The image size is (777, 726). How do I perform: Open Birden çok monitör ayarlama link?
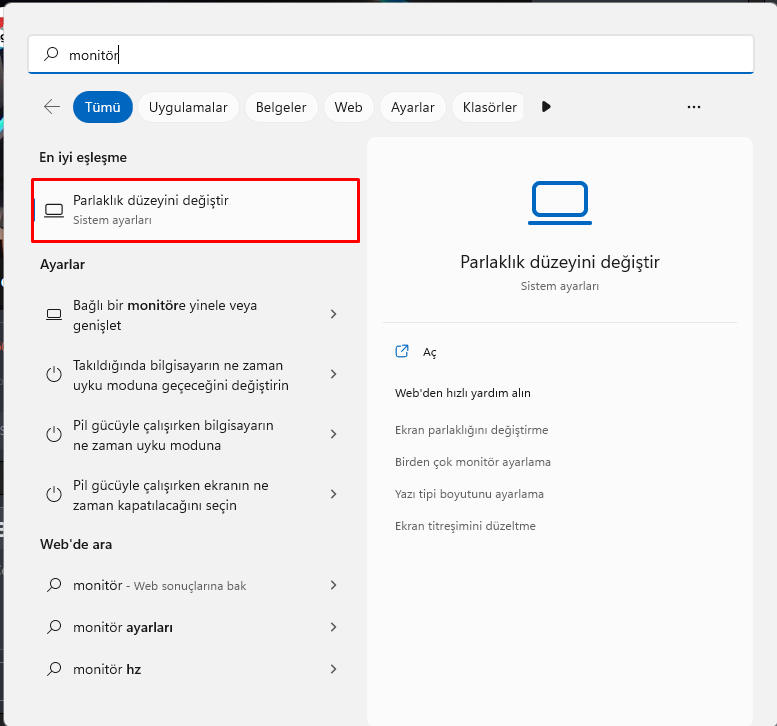tap(473, 462)
